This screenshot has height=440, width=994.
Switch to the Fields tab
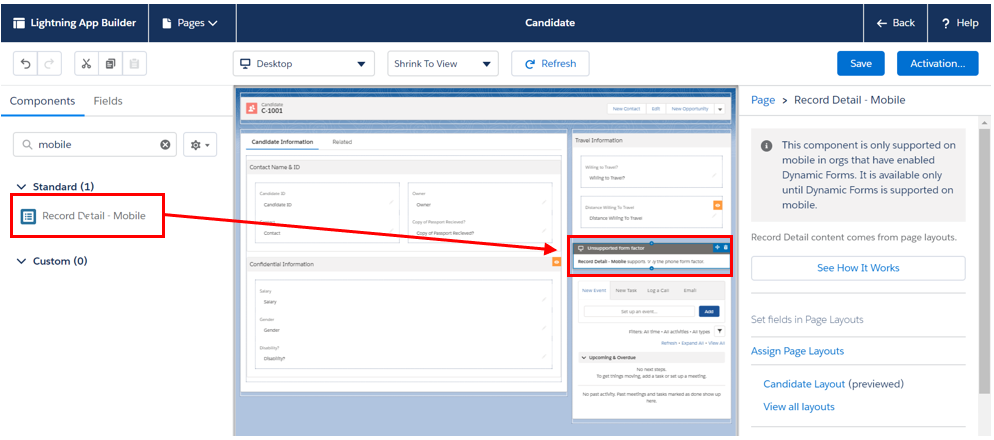point(108,101)
